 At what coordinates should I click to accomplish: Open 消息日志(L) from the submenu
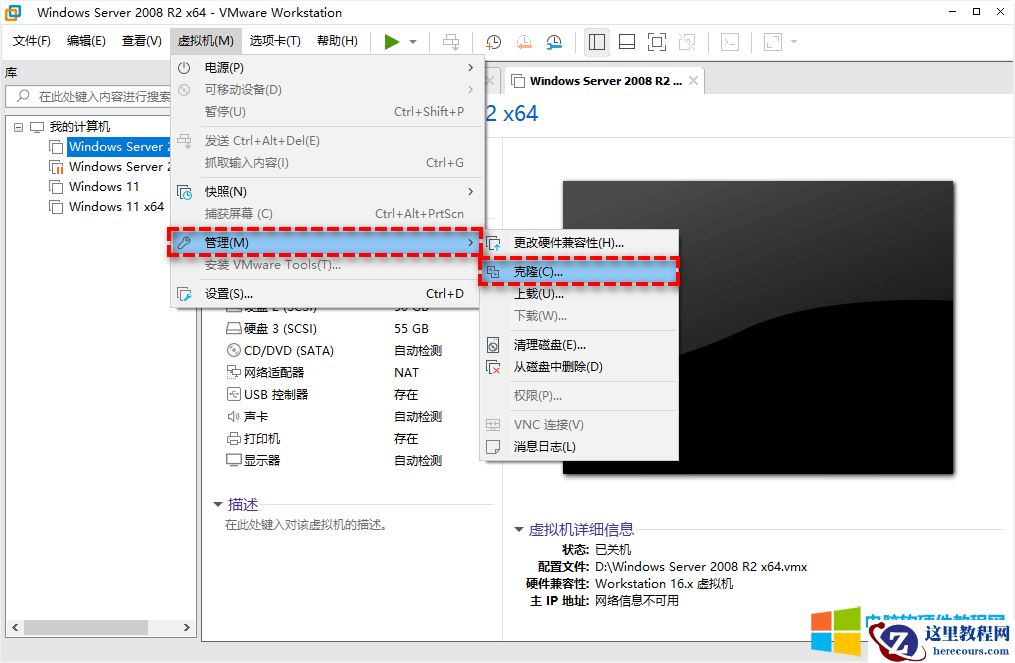tap(579, 447)
